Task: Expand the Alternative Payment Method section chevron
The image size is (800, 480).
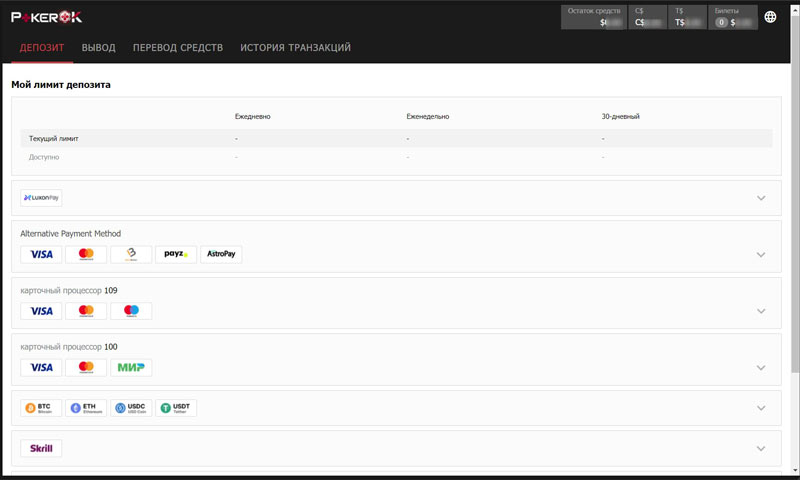Action: (x=761, y=254)
